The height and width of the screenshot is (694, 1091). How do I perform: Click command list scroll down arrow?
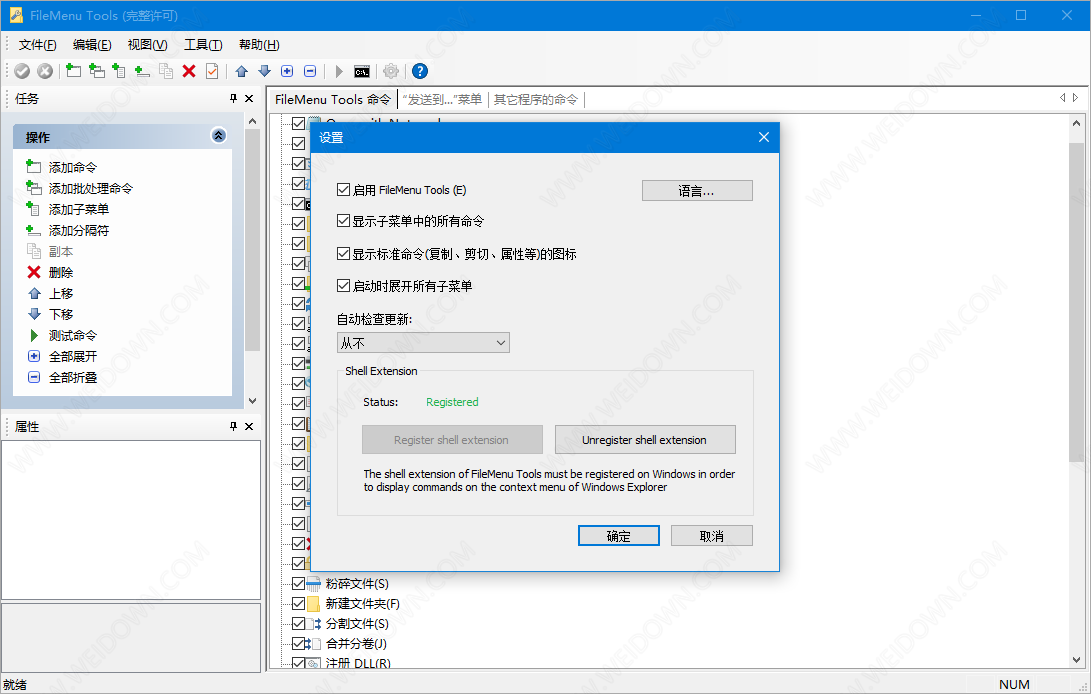(x=1076, y=659)
